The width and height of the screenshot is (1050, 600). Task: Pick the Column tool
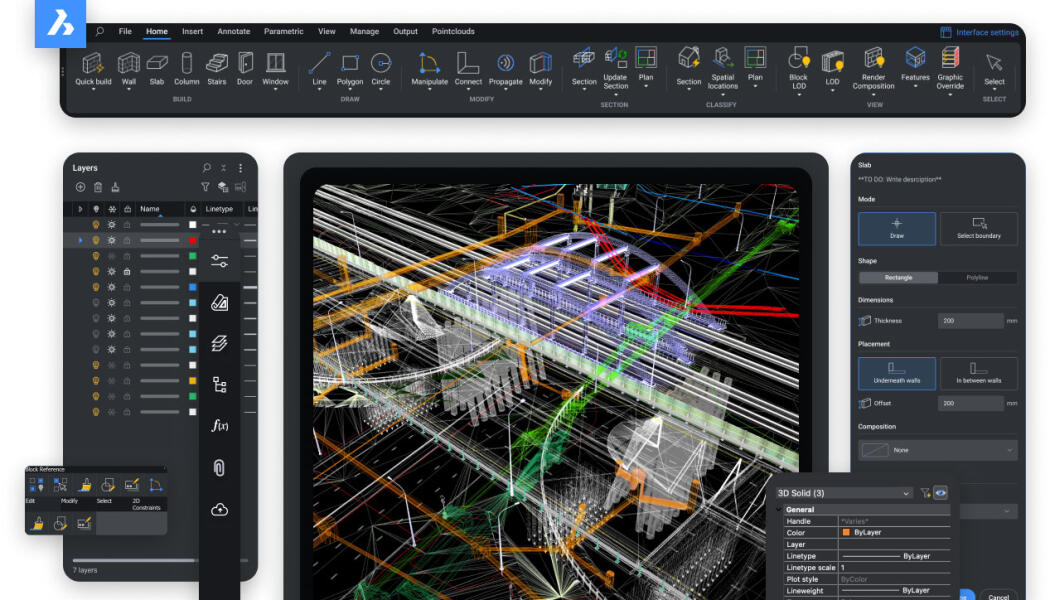187,69
